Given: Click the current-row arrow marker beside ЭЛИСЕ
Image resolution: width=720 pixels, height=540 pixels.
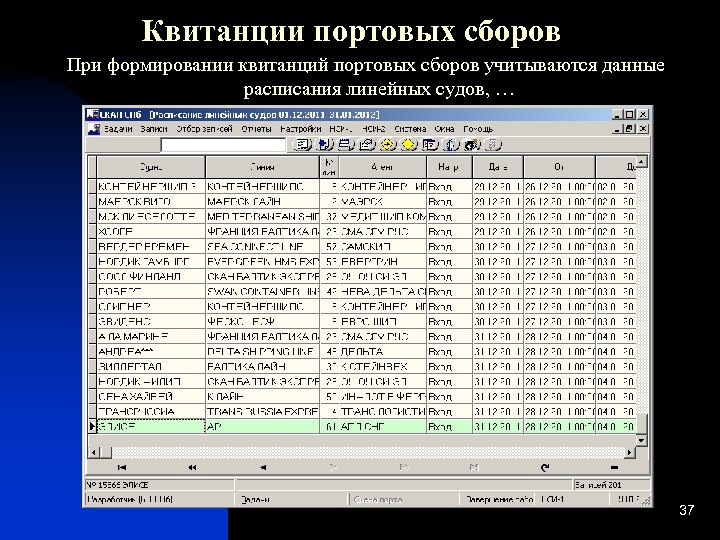Looking at the screenshot, I should tap(92, 427).
